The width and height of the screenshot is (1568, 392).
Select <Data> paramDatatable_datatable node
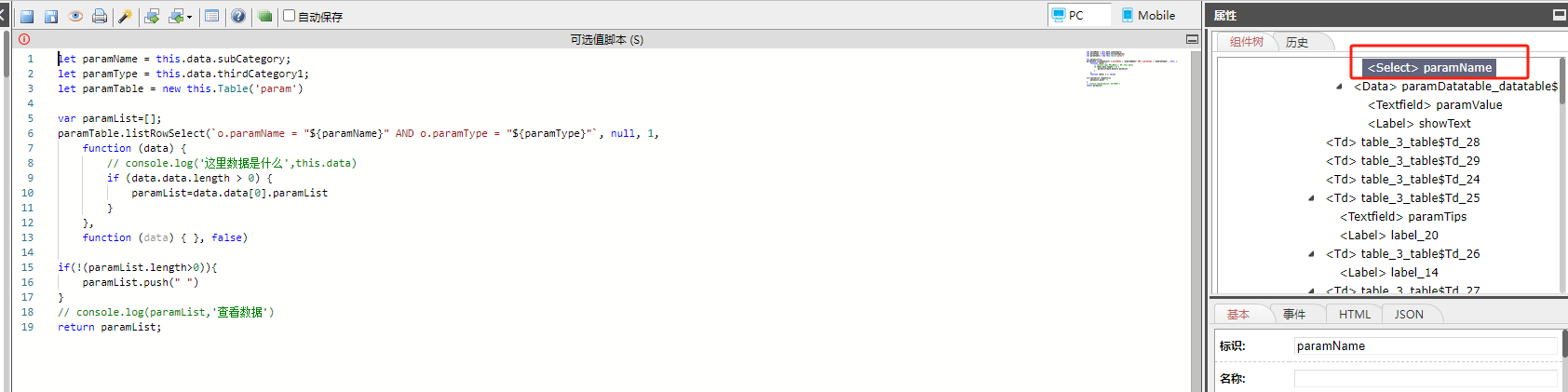(x=1455, y=86)
